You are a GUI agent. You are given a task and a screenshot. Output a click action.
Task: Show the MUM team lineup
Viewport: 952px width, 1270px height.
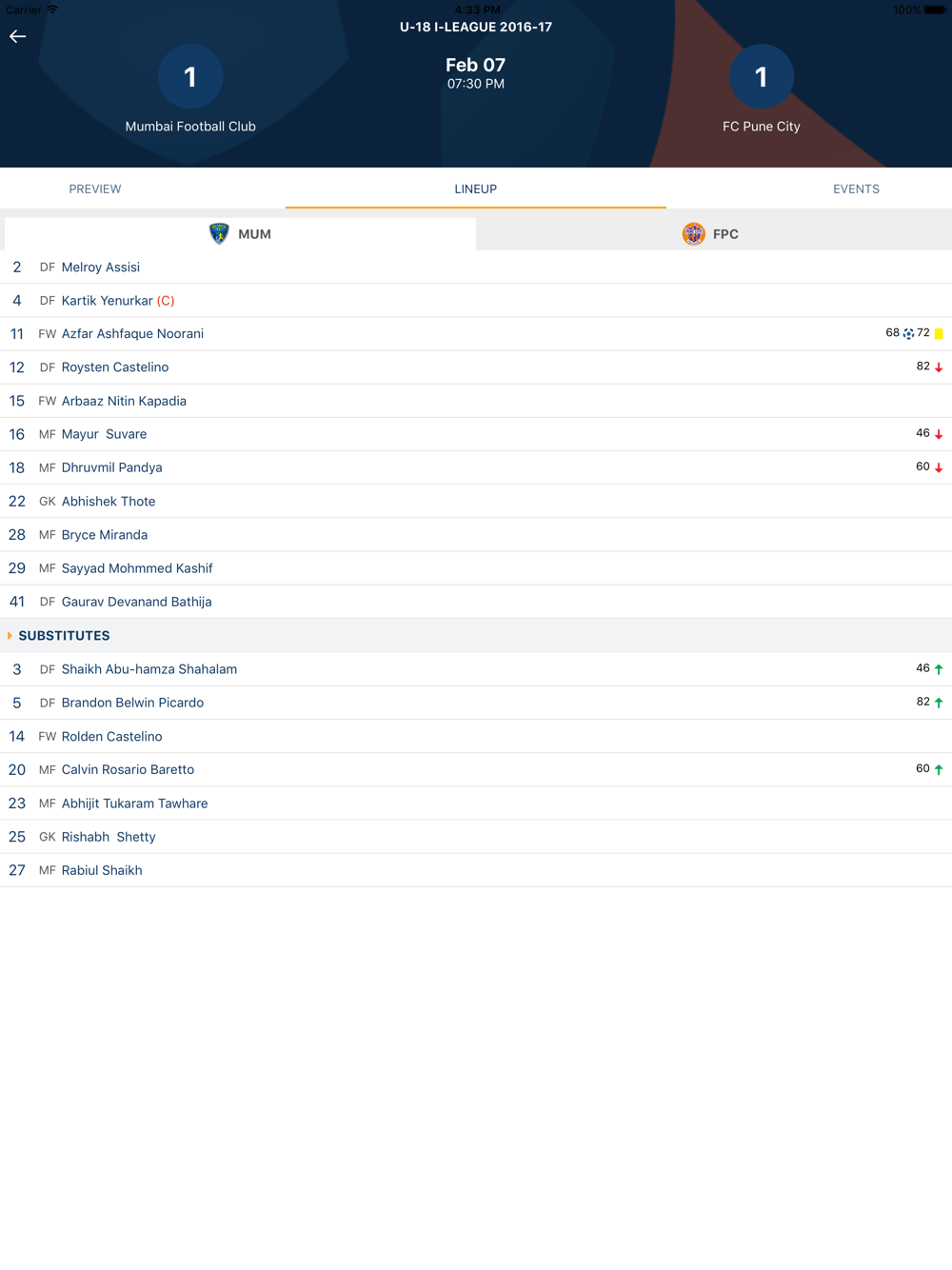[x=240, y=233]
